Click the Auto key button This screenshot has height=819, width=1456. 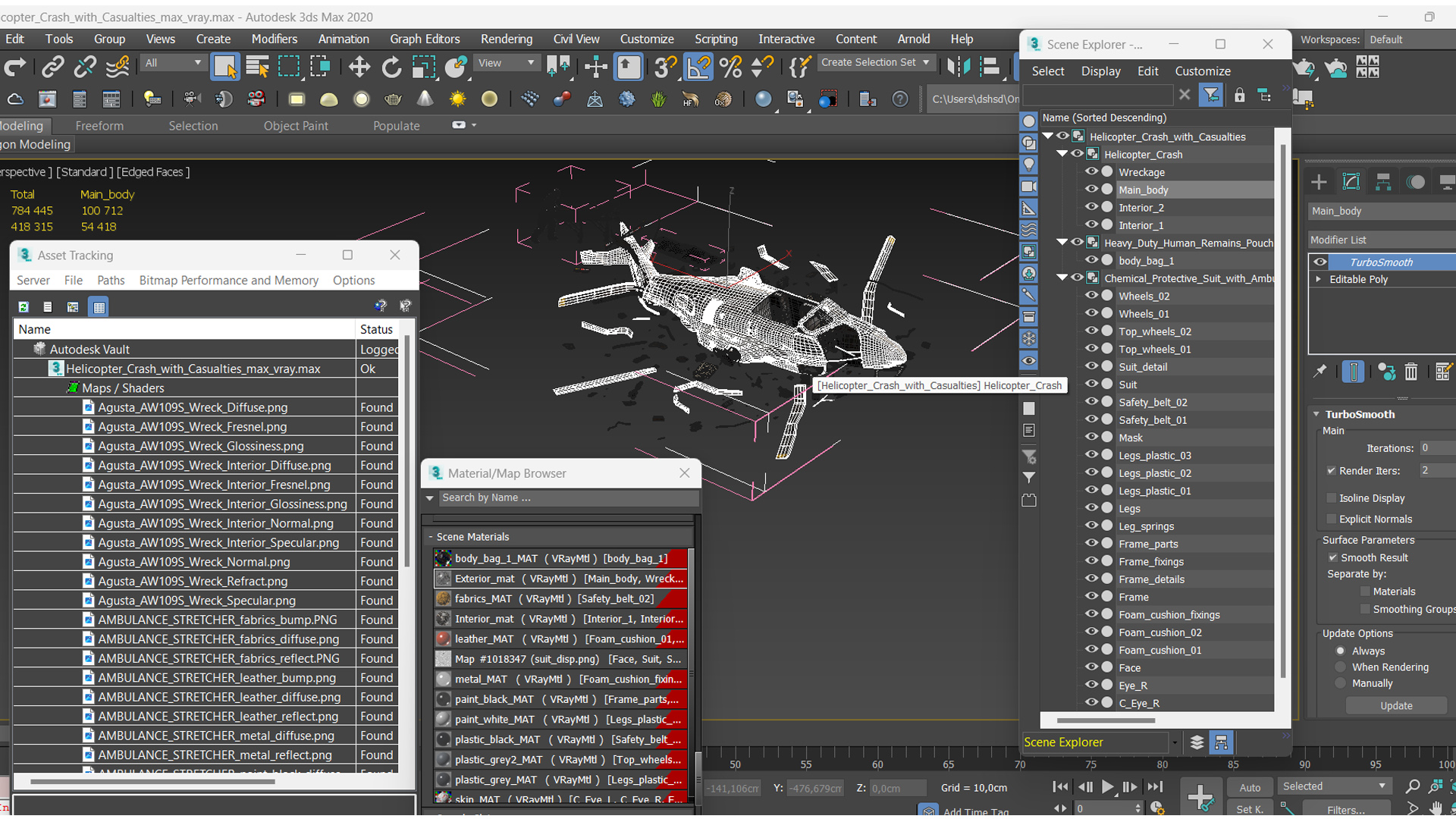click(1250, 788)
